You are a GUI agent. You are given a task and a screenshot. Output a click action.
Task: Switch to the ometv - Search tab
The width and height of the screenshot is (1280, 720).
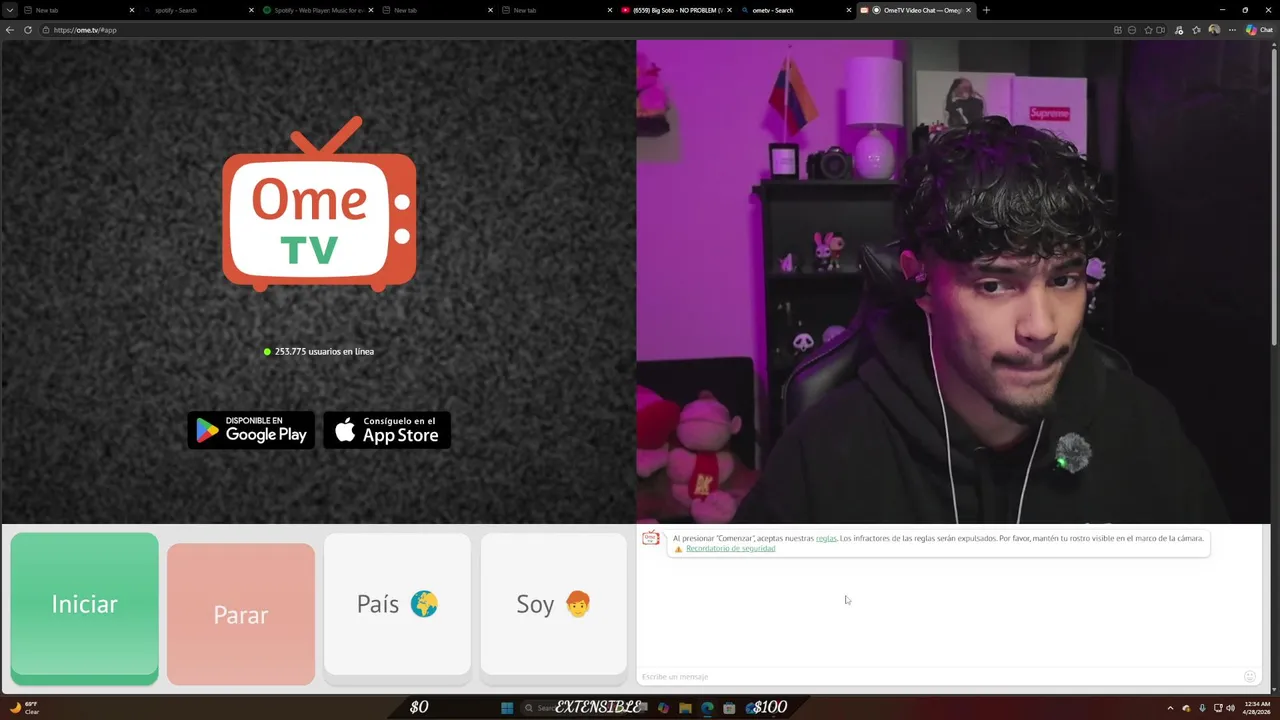click(796, 10)
